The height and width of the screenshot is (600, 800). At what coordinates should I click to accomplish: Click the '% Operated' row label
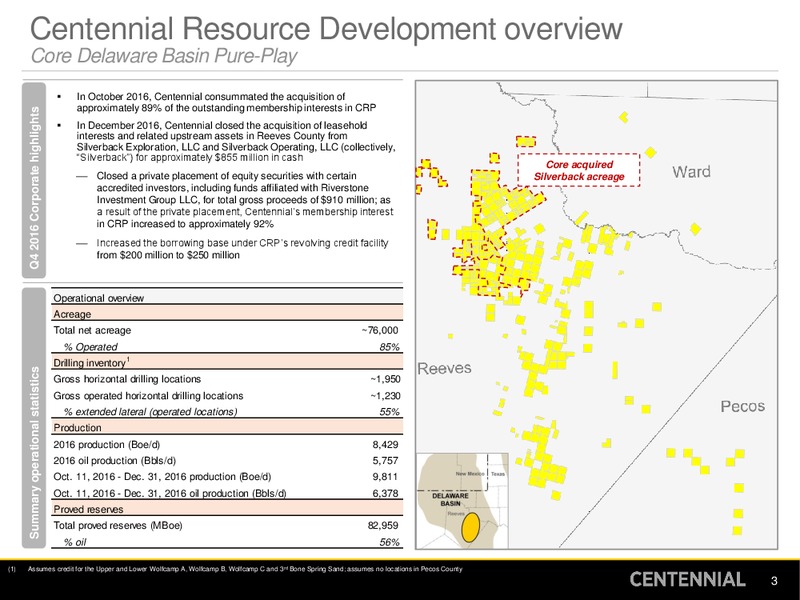(90, 347)
